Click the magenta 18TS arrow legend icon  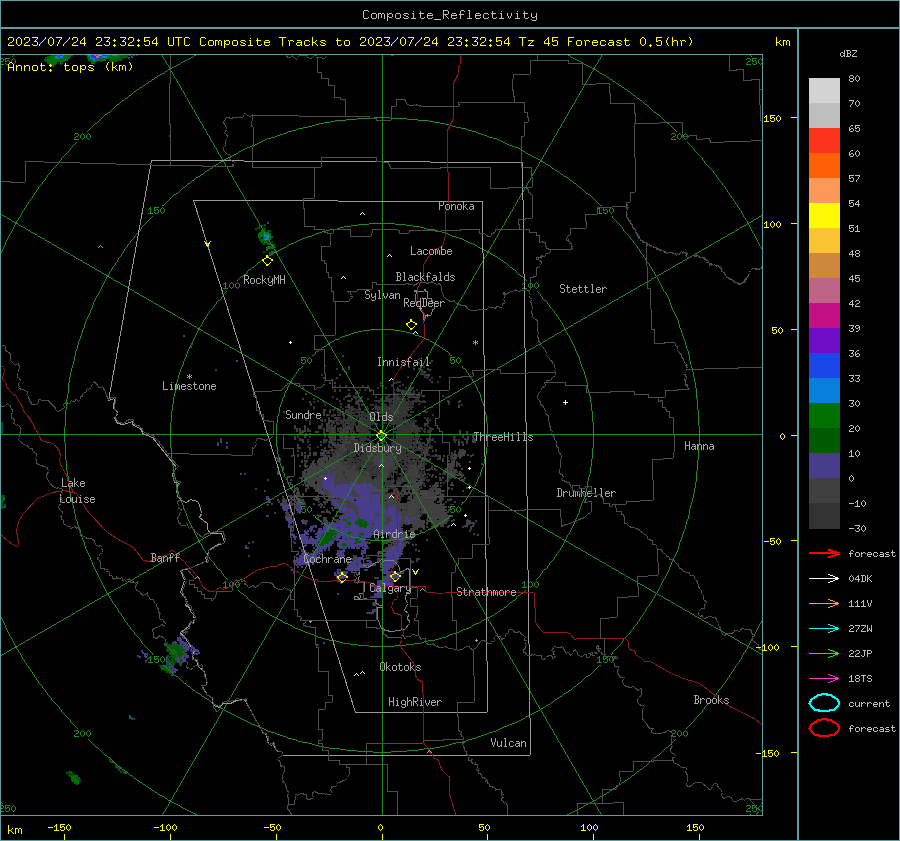coord(824,679)
